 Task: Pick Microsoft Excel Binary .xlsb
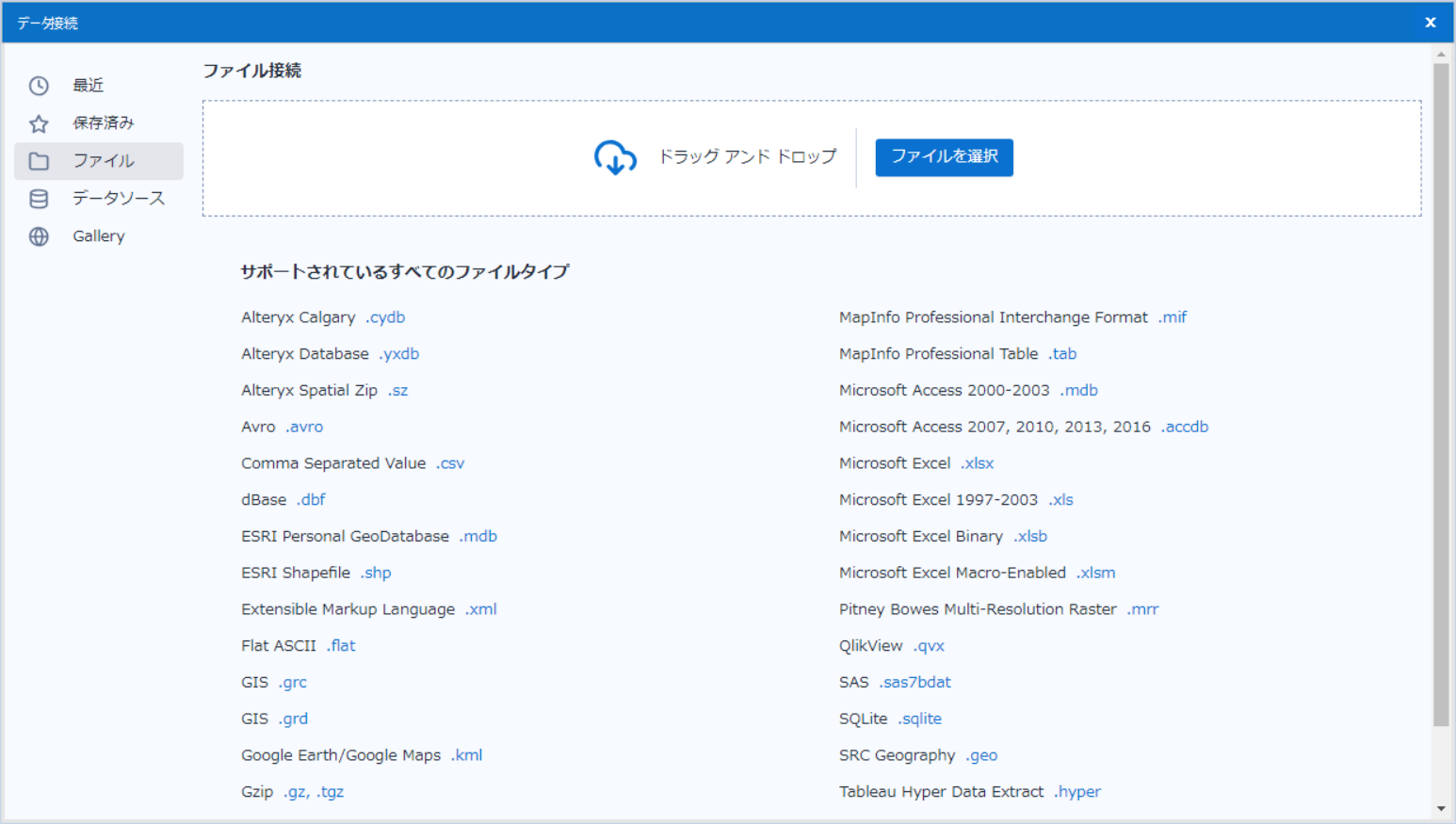click(944, 537)
